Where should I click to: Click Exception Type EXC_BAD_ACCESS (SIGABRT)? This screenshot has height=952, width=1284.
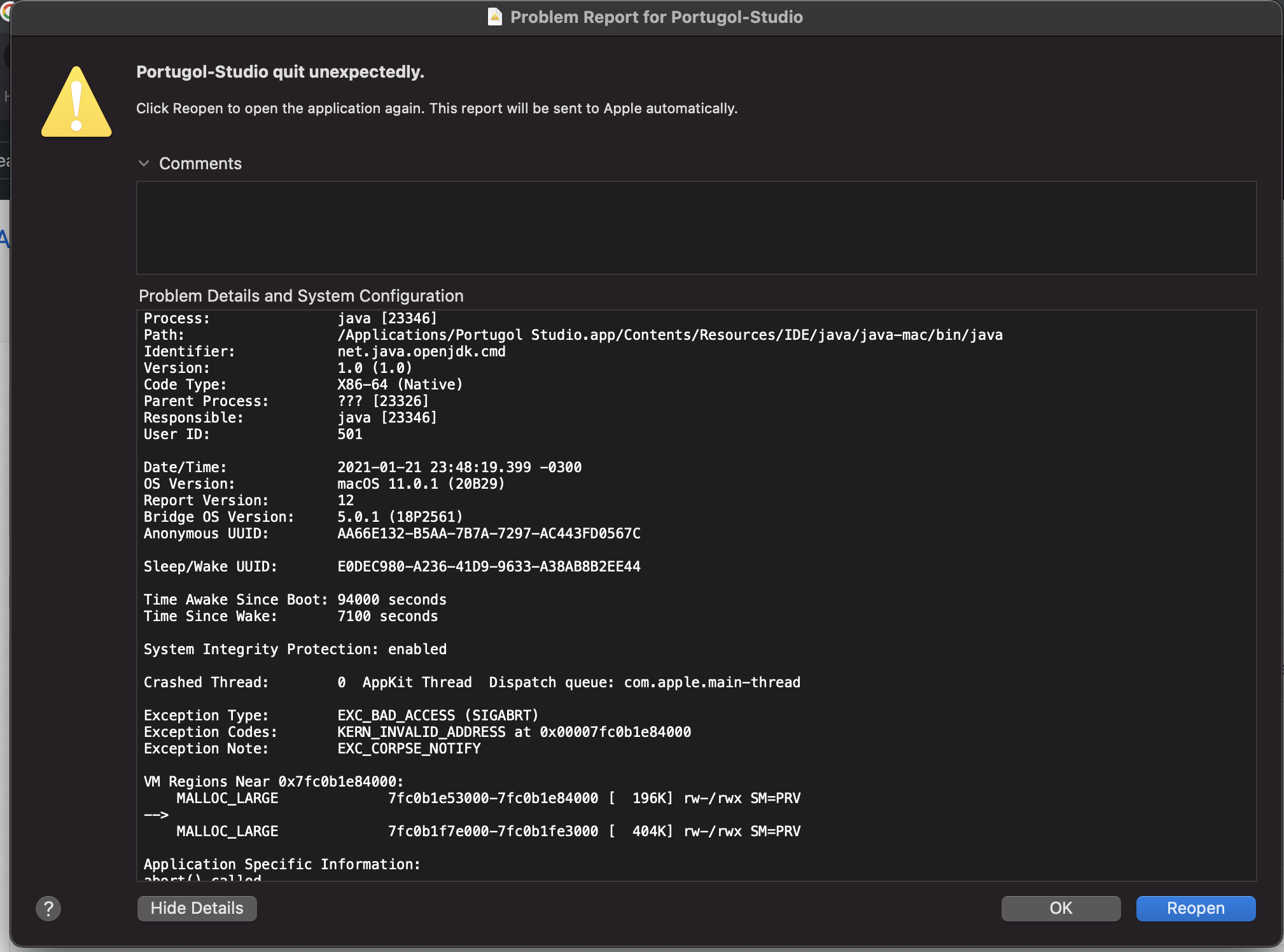[x=438, y=715]
